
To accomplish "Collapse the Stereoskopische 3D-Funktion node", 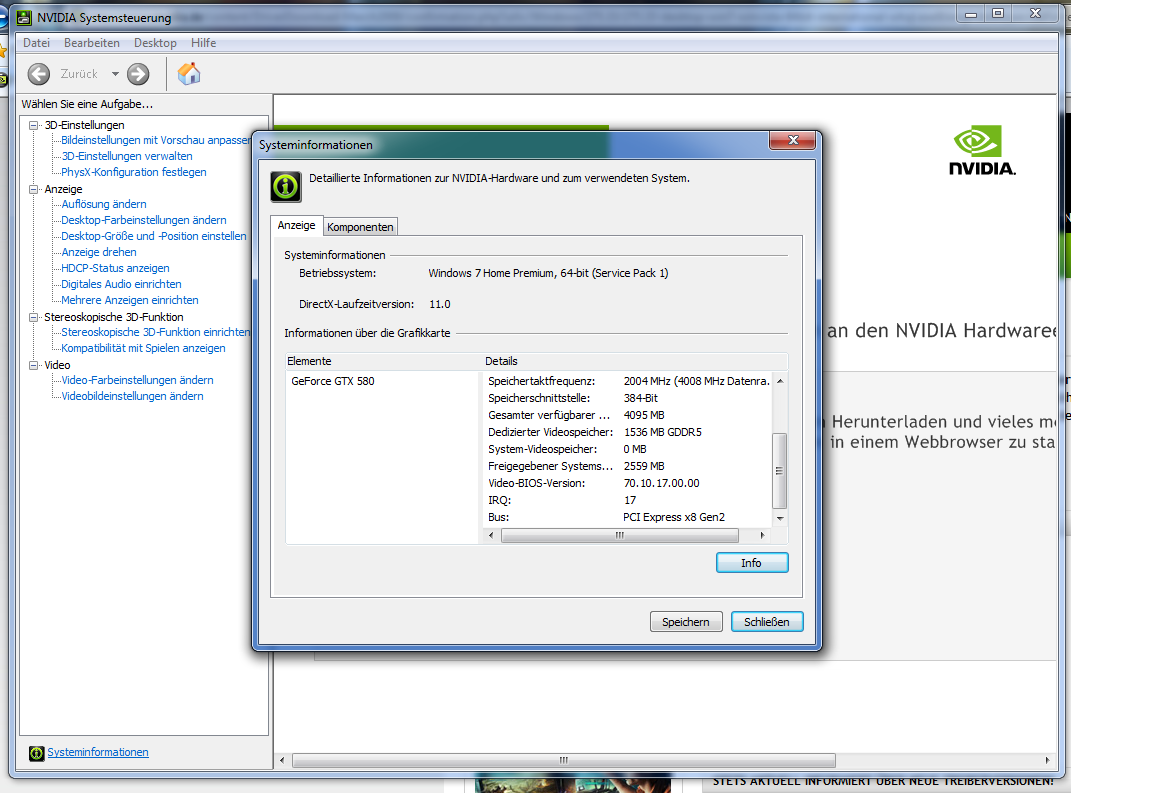I will click(33, 317).
